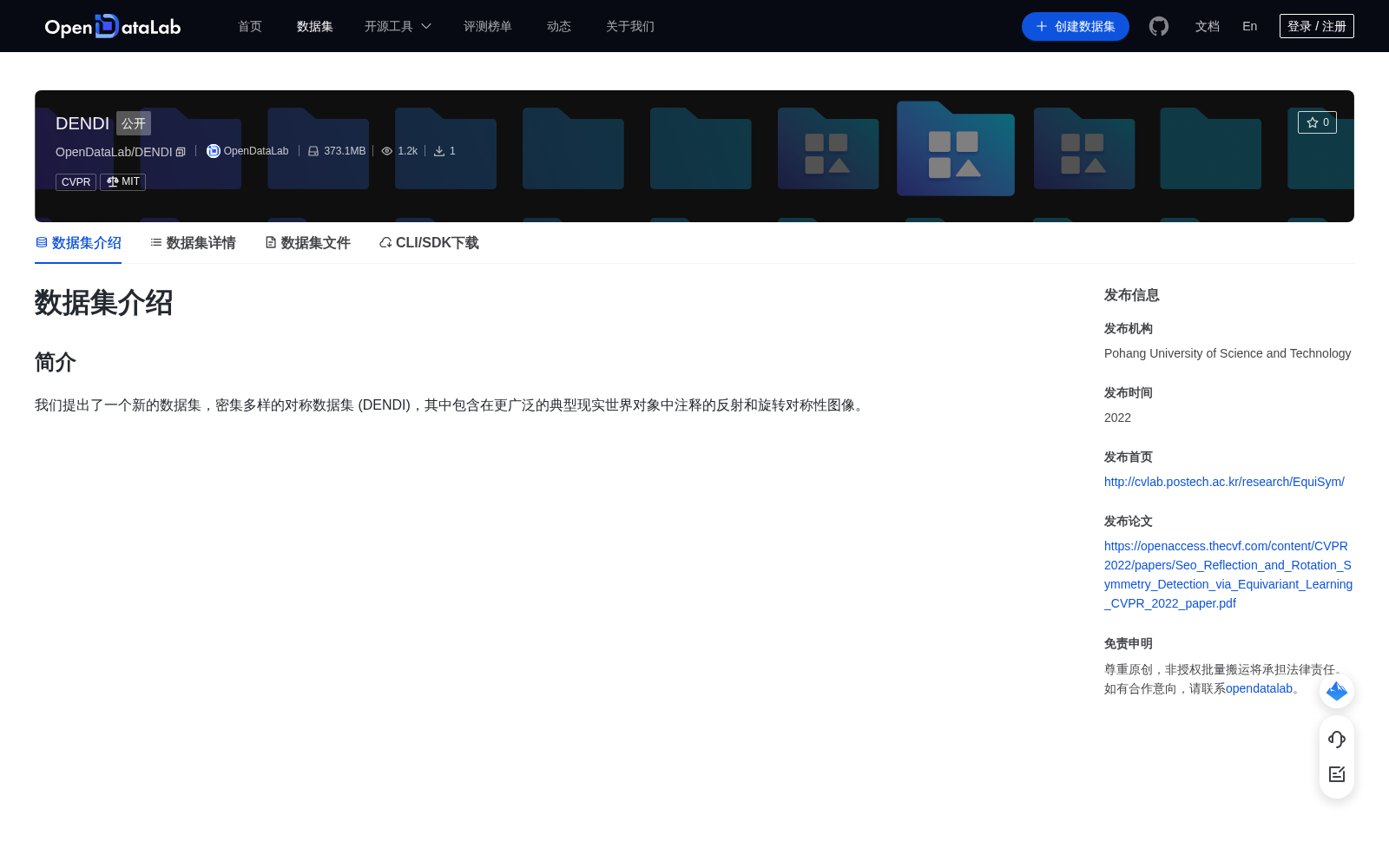Select the 数据集介绍 tab
1389x868 pixels.
coord(78,243)
